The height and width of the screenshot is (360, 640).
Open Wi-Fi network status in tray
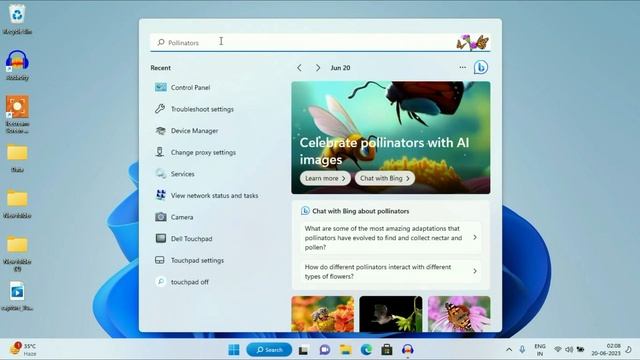tap(558, 349)
